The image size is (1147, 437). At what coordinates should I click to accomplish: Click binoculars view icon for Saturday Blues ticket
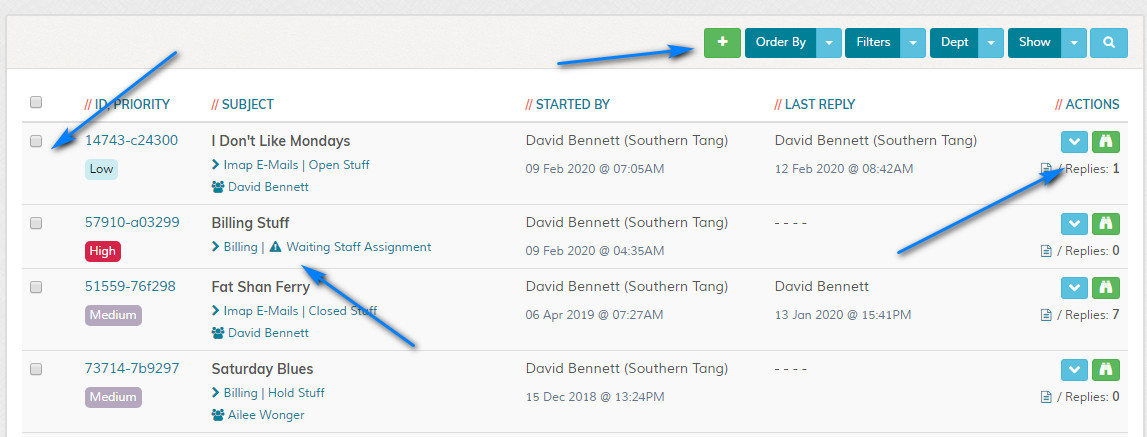click(x=1105, y=370)
